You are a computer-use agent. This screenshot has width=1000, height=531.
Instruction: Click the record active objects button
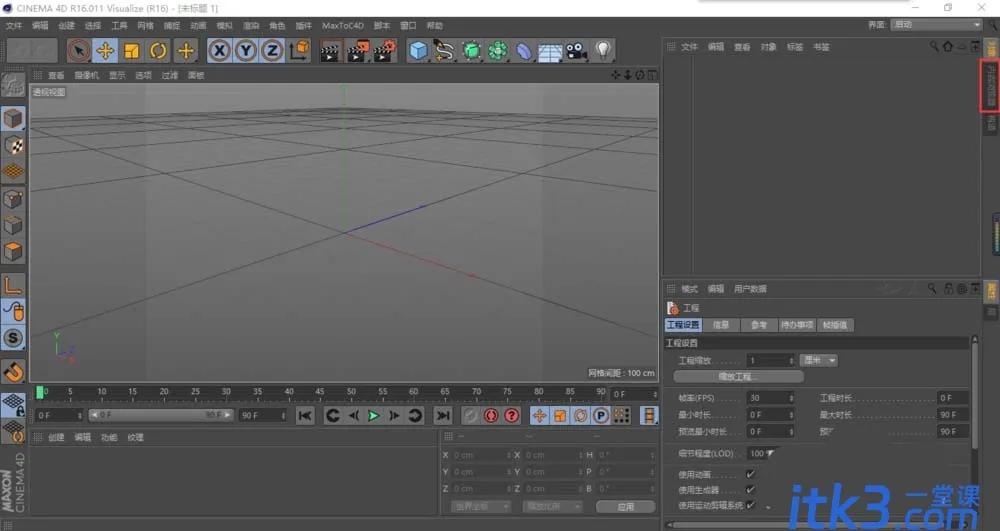coord(470,416)
